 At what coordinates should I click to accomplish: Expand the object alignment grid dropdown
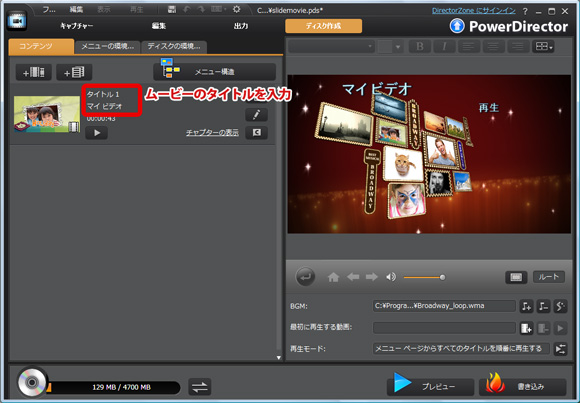coord(543,47)
